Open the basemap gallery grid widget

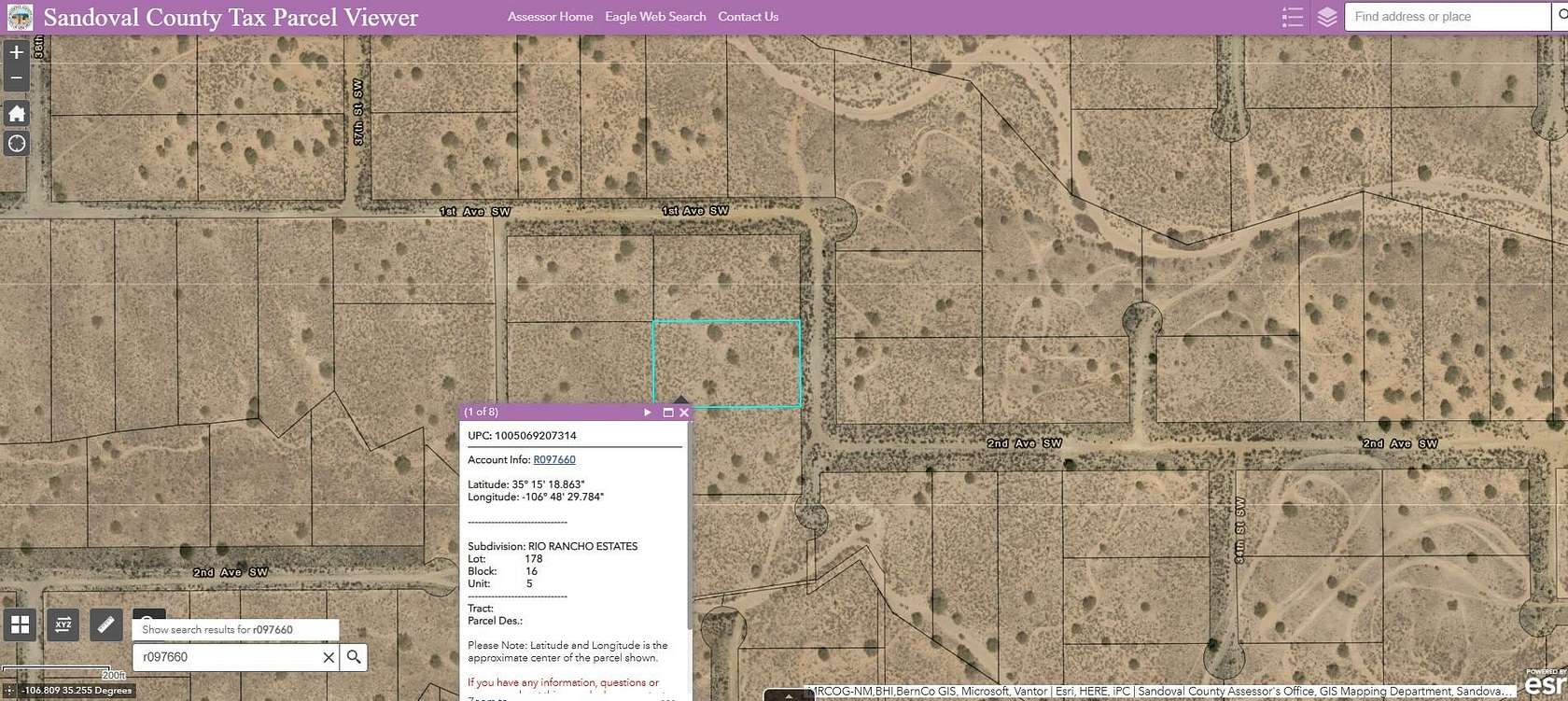pos(21,624)
